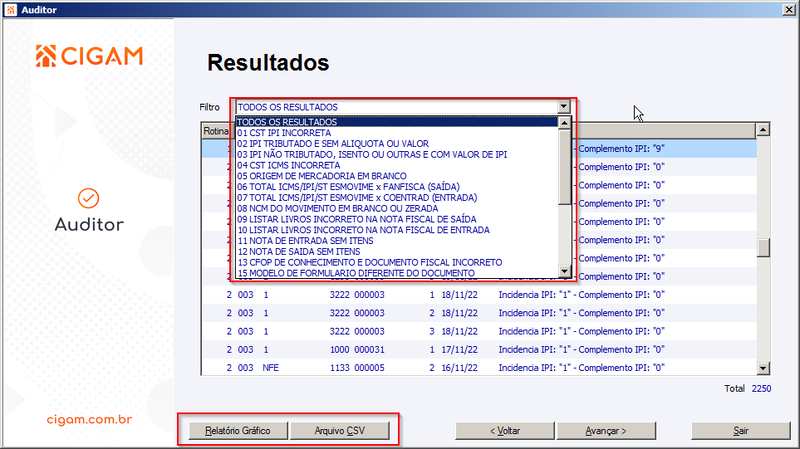Select TODOS OS RESULTADOS in the list
Viewport: 800px width, 449px height.
click(397, 122)
